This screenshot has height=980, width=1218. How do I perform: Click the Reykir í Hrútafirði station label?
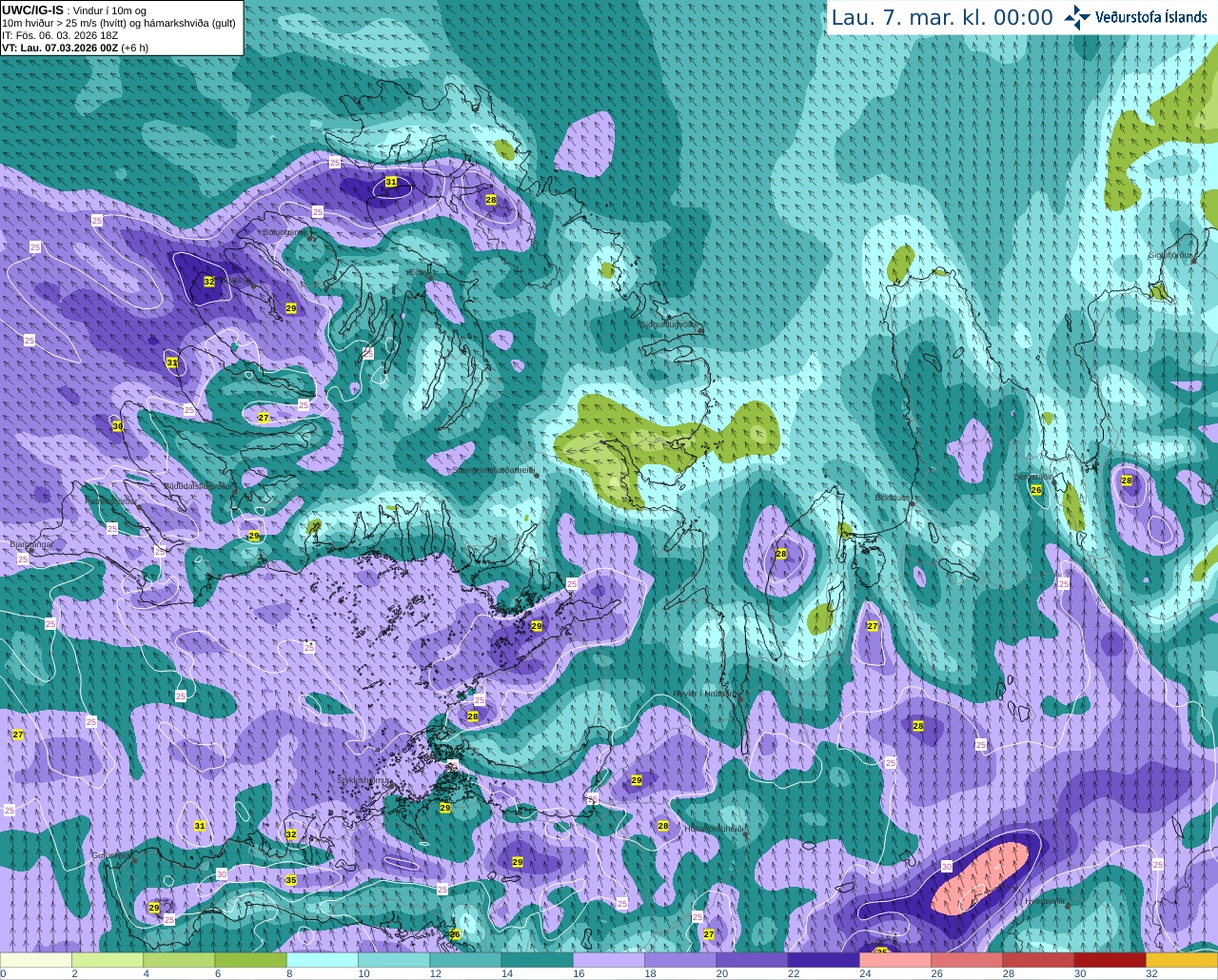tap(705, 694)
